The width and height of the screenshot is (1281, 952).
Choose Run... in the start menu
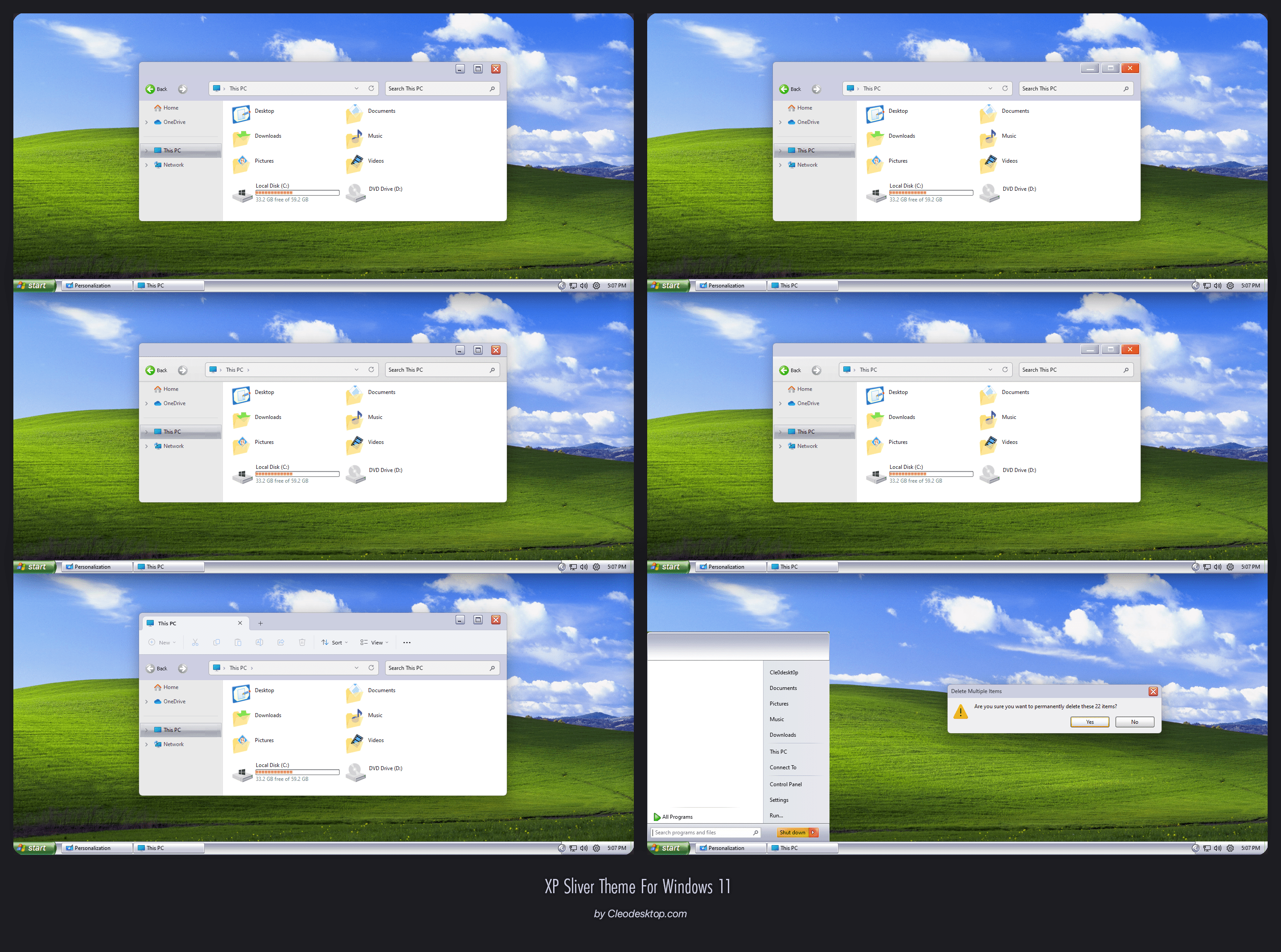point(776,816)
